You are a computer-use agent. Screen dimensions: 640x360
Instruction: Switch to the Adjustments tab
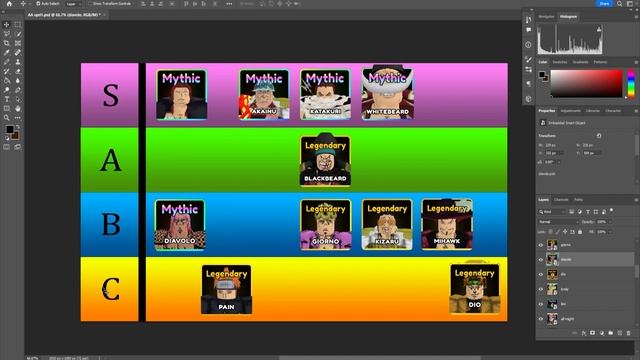(570, 111)
